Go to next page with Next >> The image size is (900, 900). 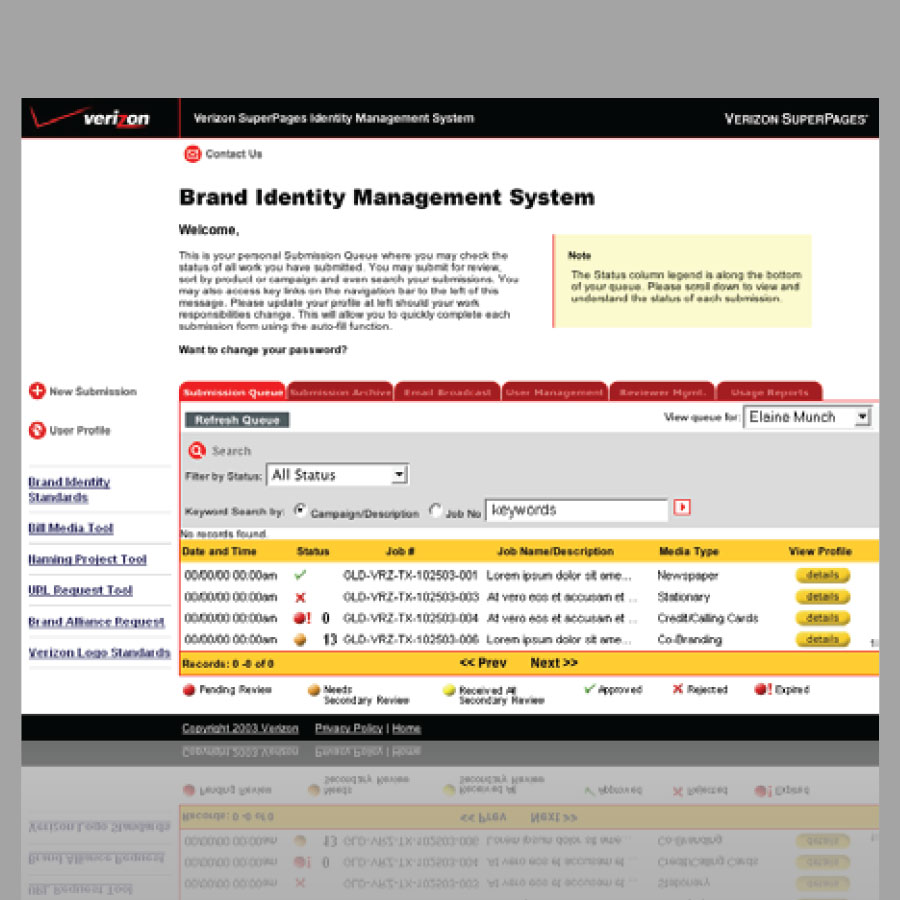click(554, 663)
